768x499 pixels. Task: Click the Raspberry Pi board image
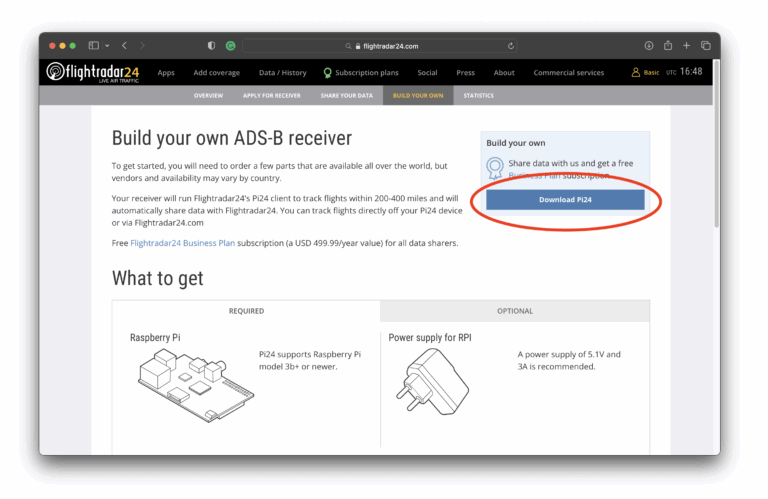[187, 386]
